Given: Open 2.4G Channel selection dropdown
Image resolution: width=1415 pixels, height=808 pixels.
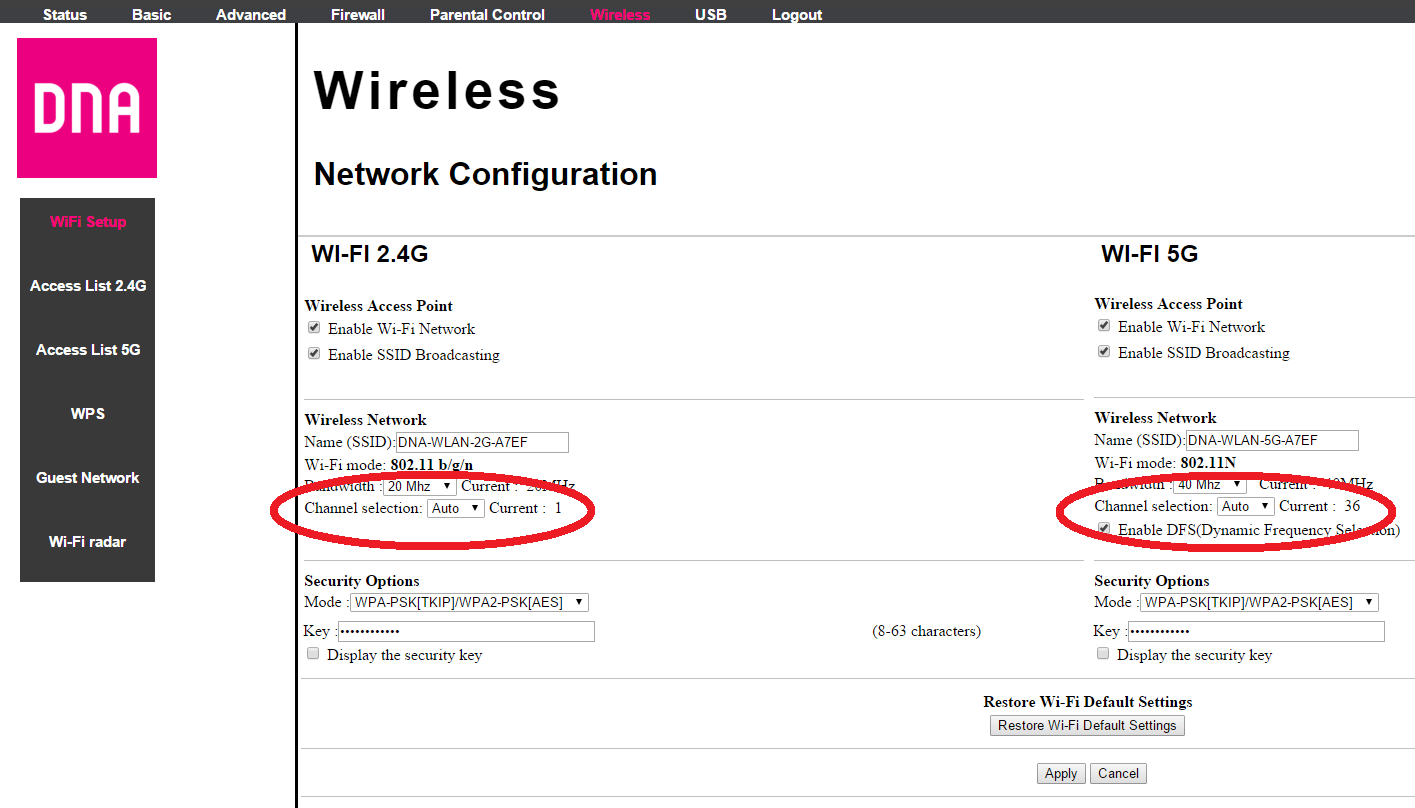Looking at the screenshot, I should [455, 508].
